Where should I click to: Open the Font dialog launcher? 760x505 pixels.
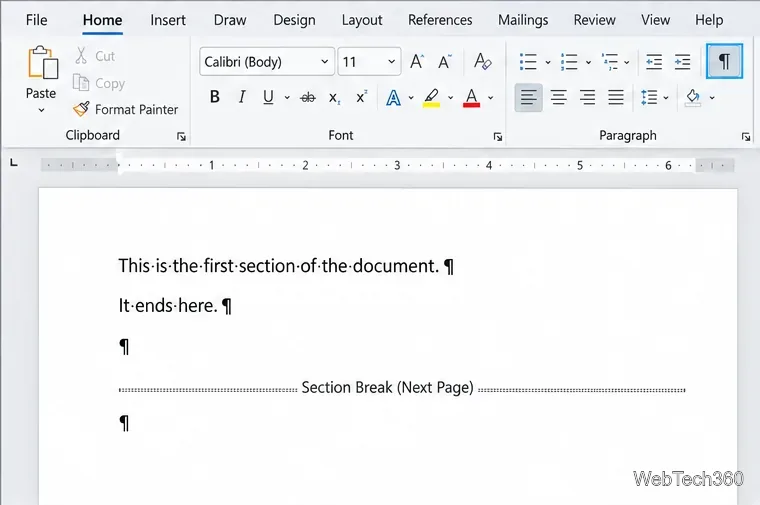(x=498, y=137)
